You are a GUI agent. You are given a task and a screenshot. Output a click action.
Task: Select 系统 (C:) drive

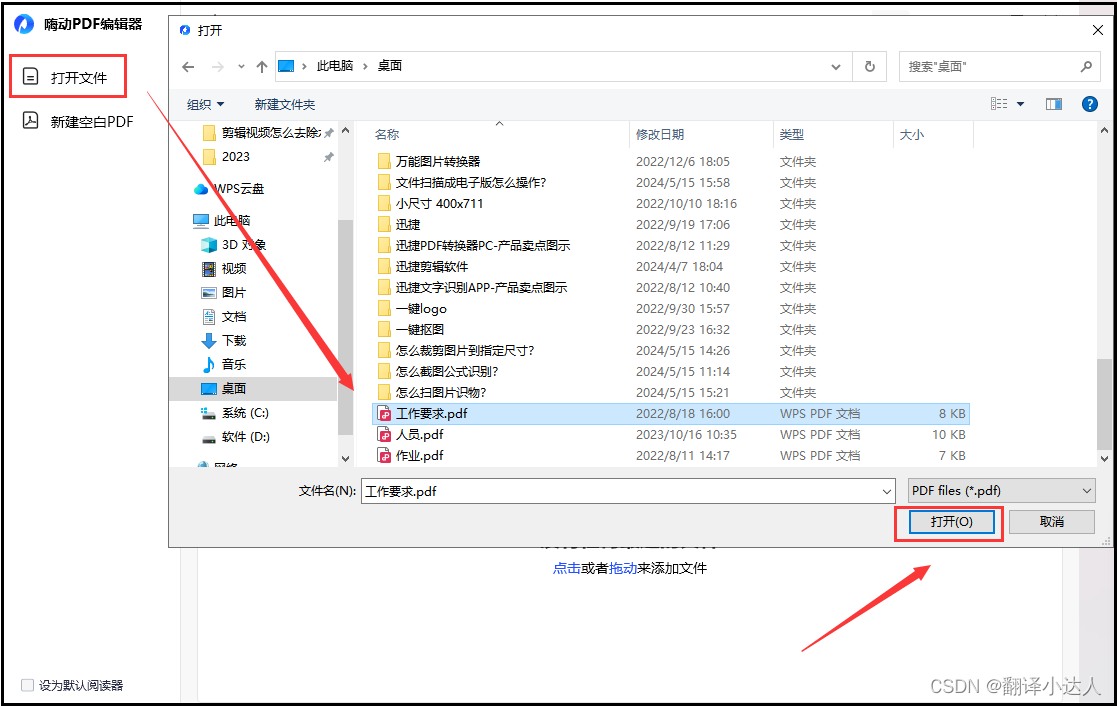[x=235, y=412]
